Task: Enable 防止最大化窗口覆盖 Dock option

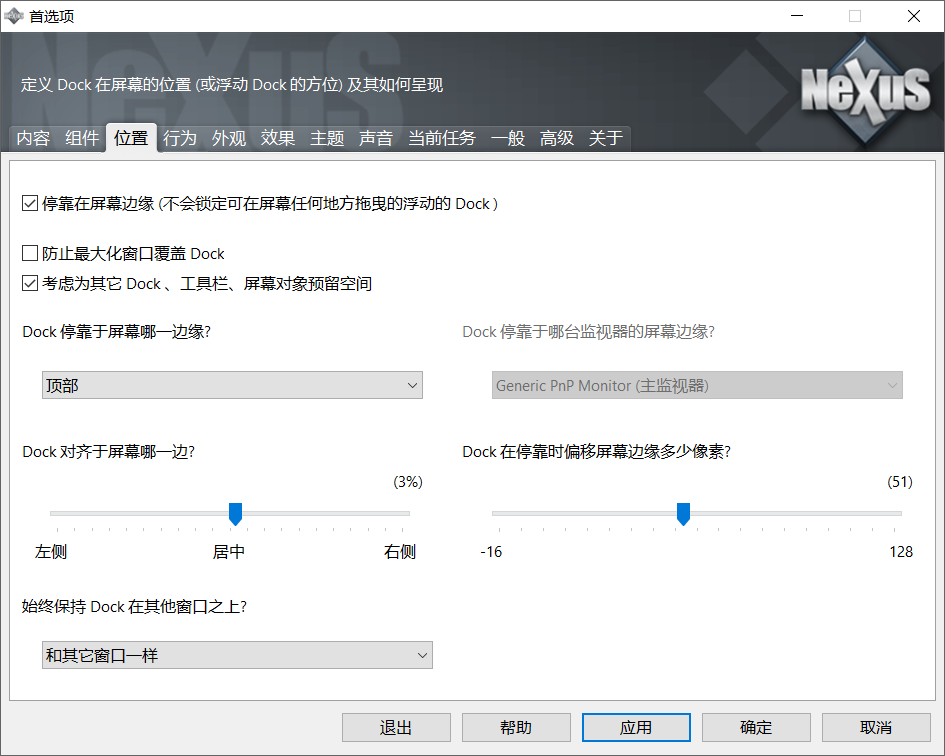Action: 30,253
